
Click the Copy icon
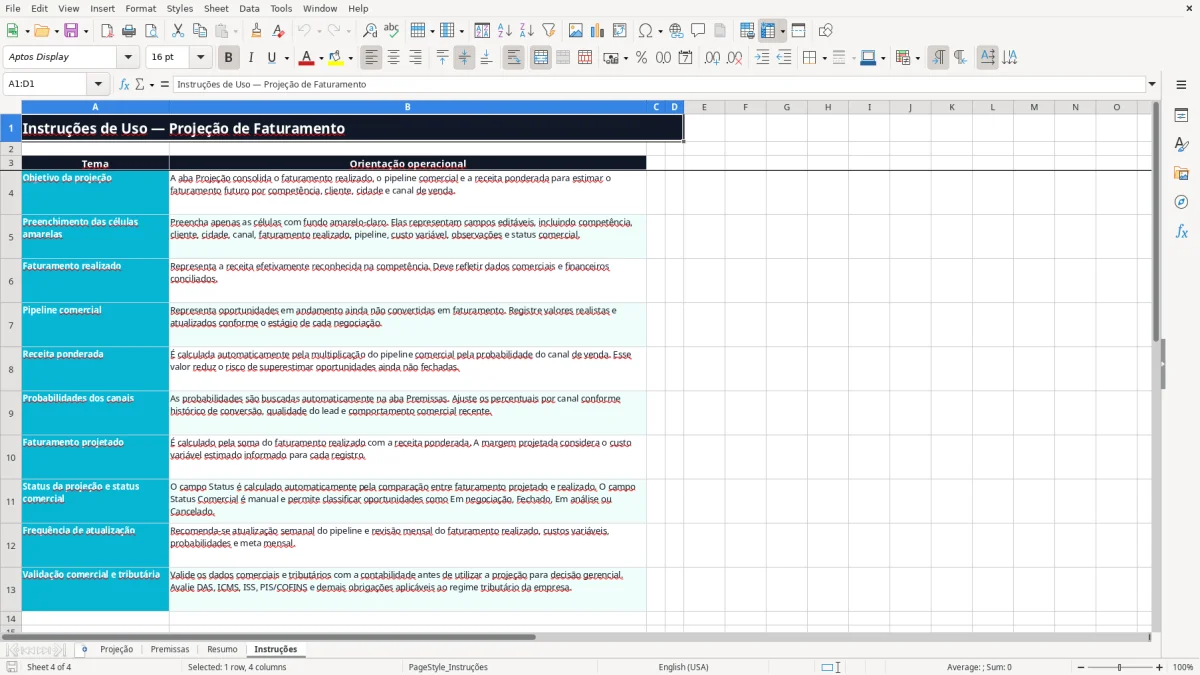tap(200, 31)
